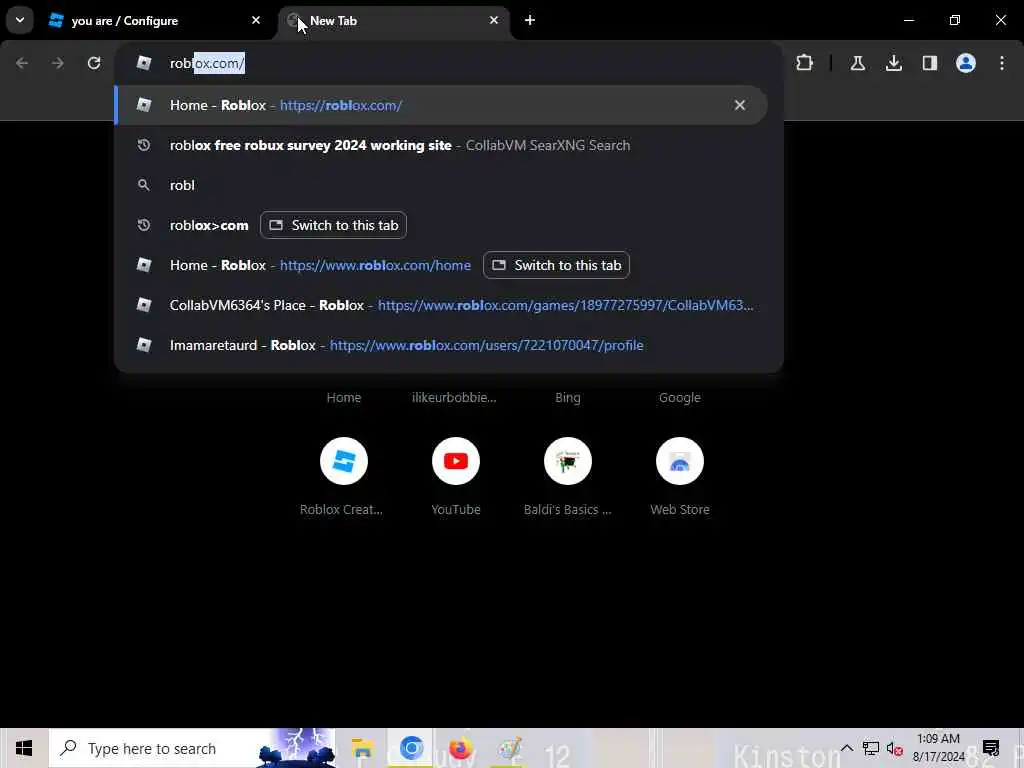Remove the highlighted Roblox suggestion

(739, 105)
